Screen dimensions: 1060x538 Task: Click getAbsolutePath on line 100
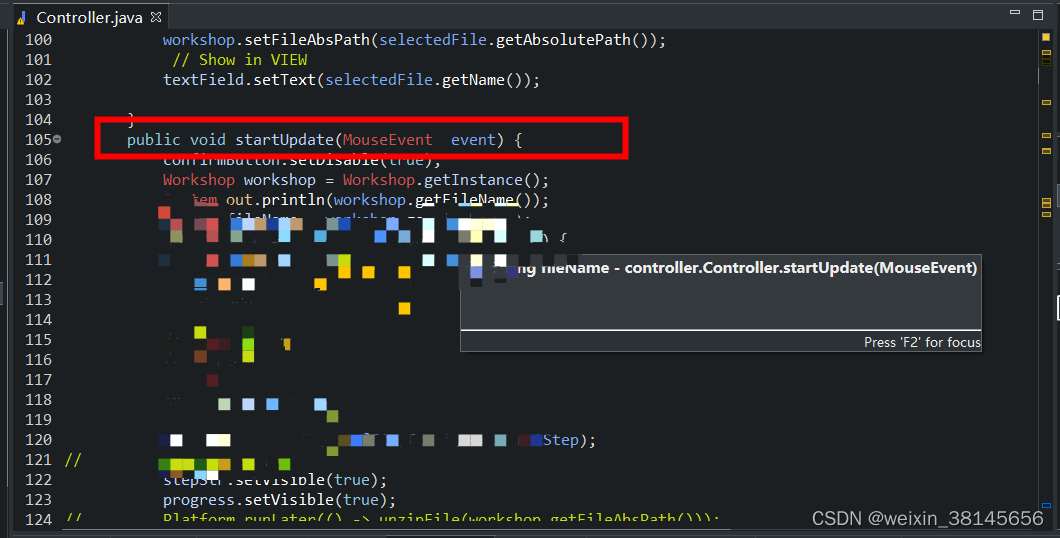pos(563,40)
